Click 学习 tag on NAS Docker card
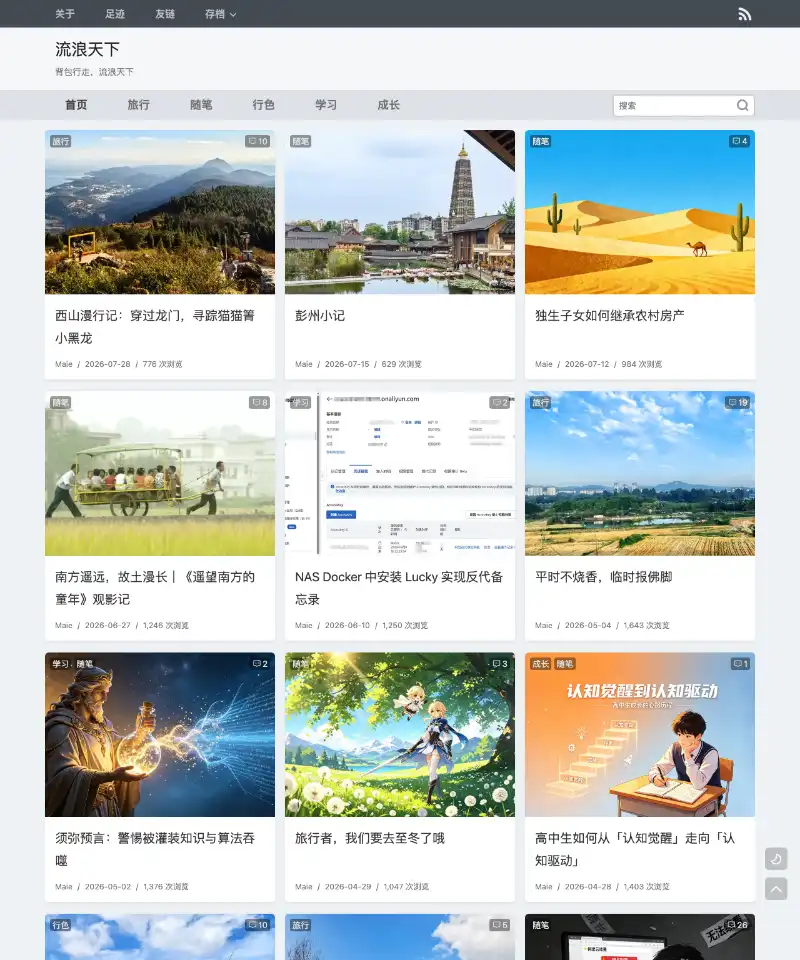This screenshot has width=800, height=960. pyautogui.click(x=301, y=403)
